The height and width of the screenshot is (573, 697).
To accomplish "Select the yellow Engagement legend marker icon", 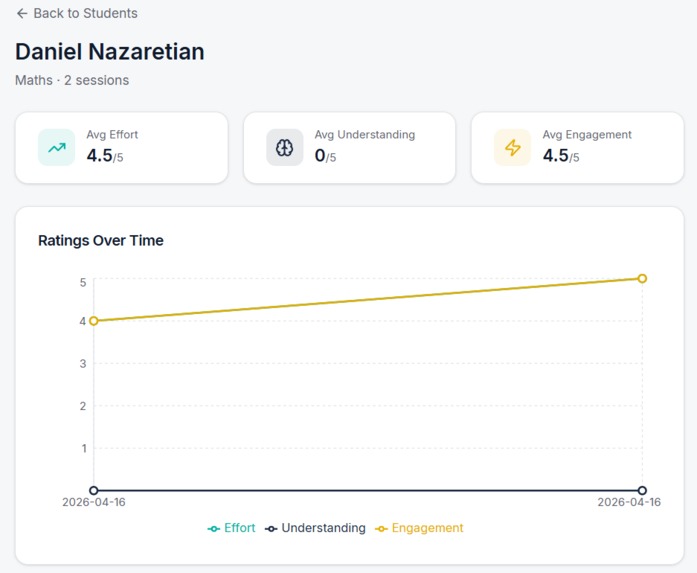I will click(x=381, y=529).
